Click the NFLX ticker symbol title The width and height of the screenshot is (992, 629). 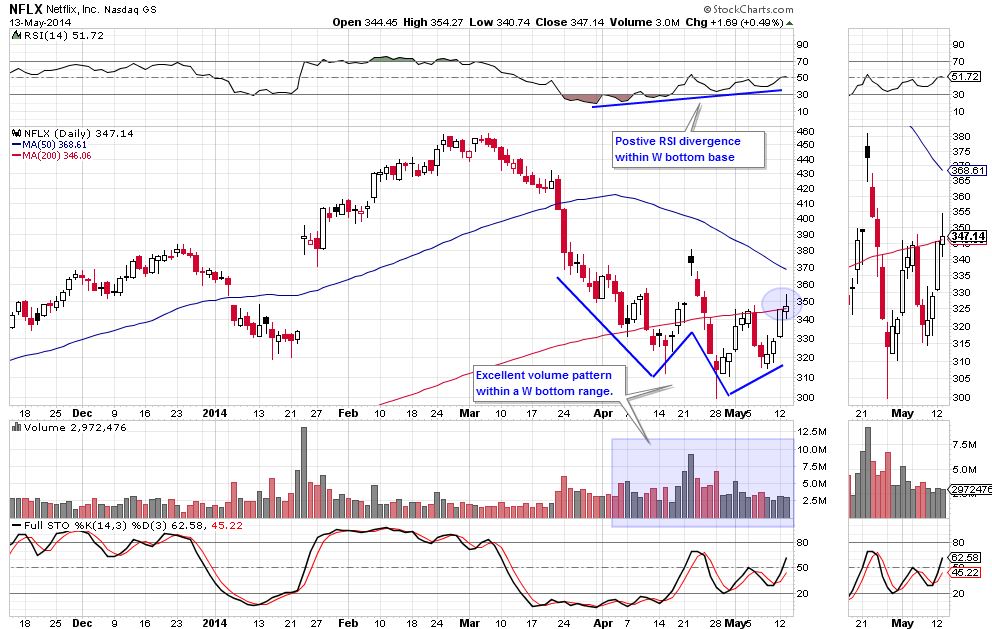point(30,8)
